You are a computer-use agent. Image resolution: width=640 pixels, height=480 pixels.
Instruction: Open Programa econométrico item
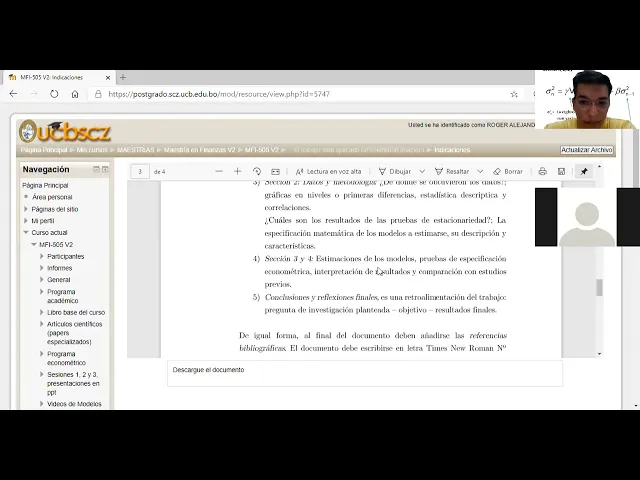tap(66, 358)
